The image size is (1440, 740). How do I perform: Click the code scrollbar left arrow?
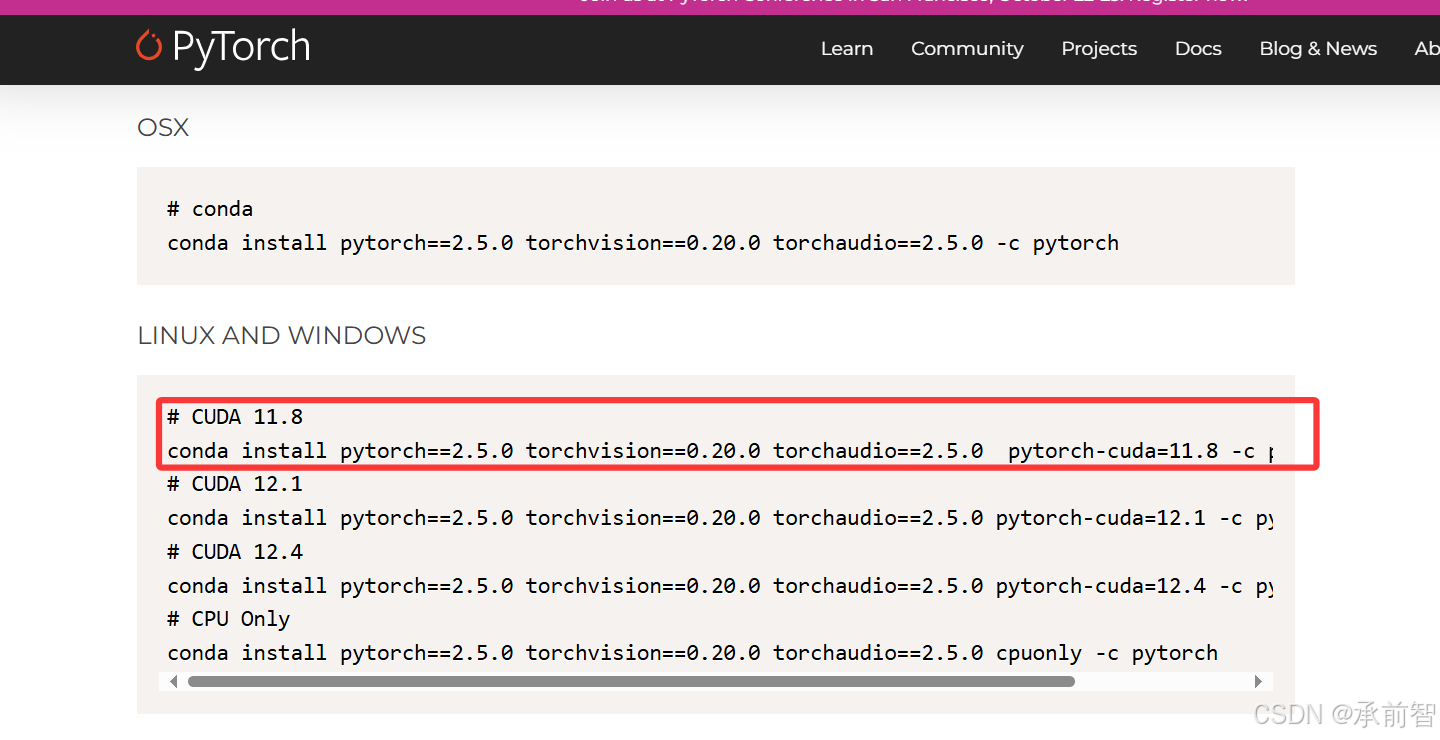173,682
